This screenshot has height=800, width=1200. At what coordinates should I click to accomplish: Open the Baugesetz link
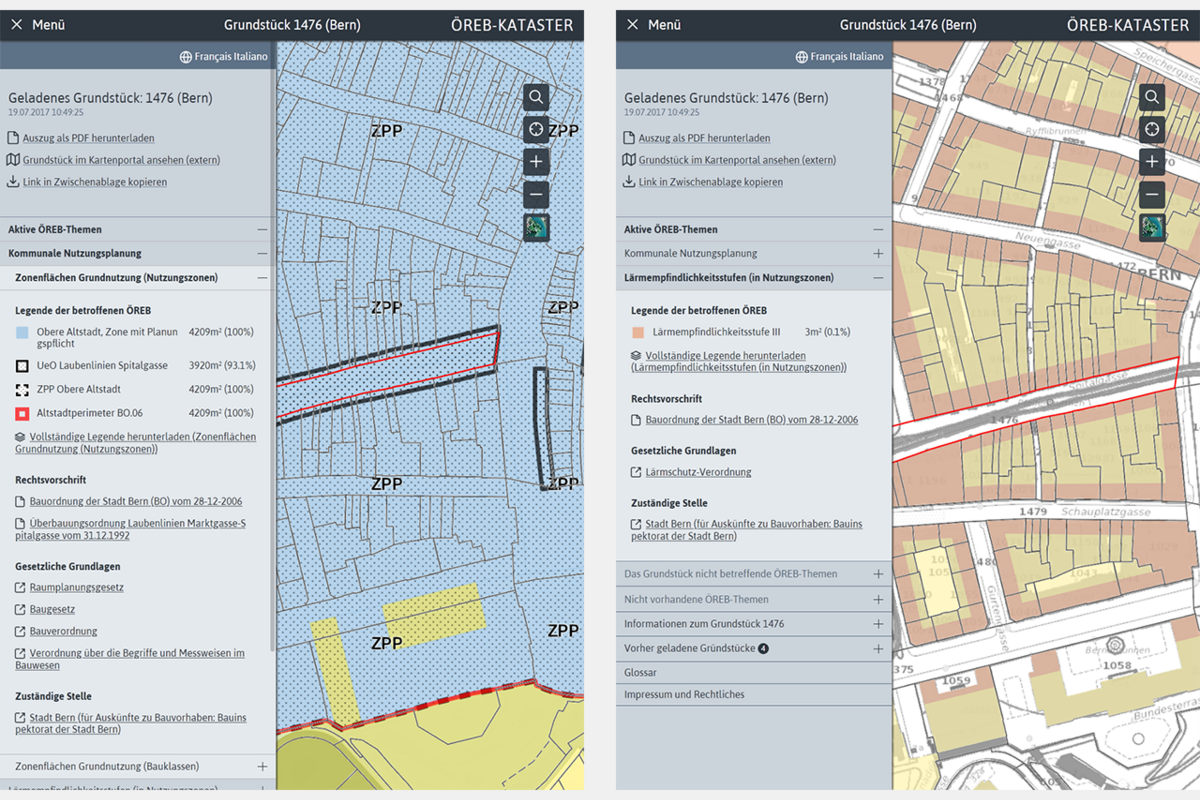pyautogui.click(x=52, y=609)
